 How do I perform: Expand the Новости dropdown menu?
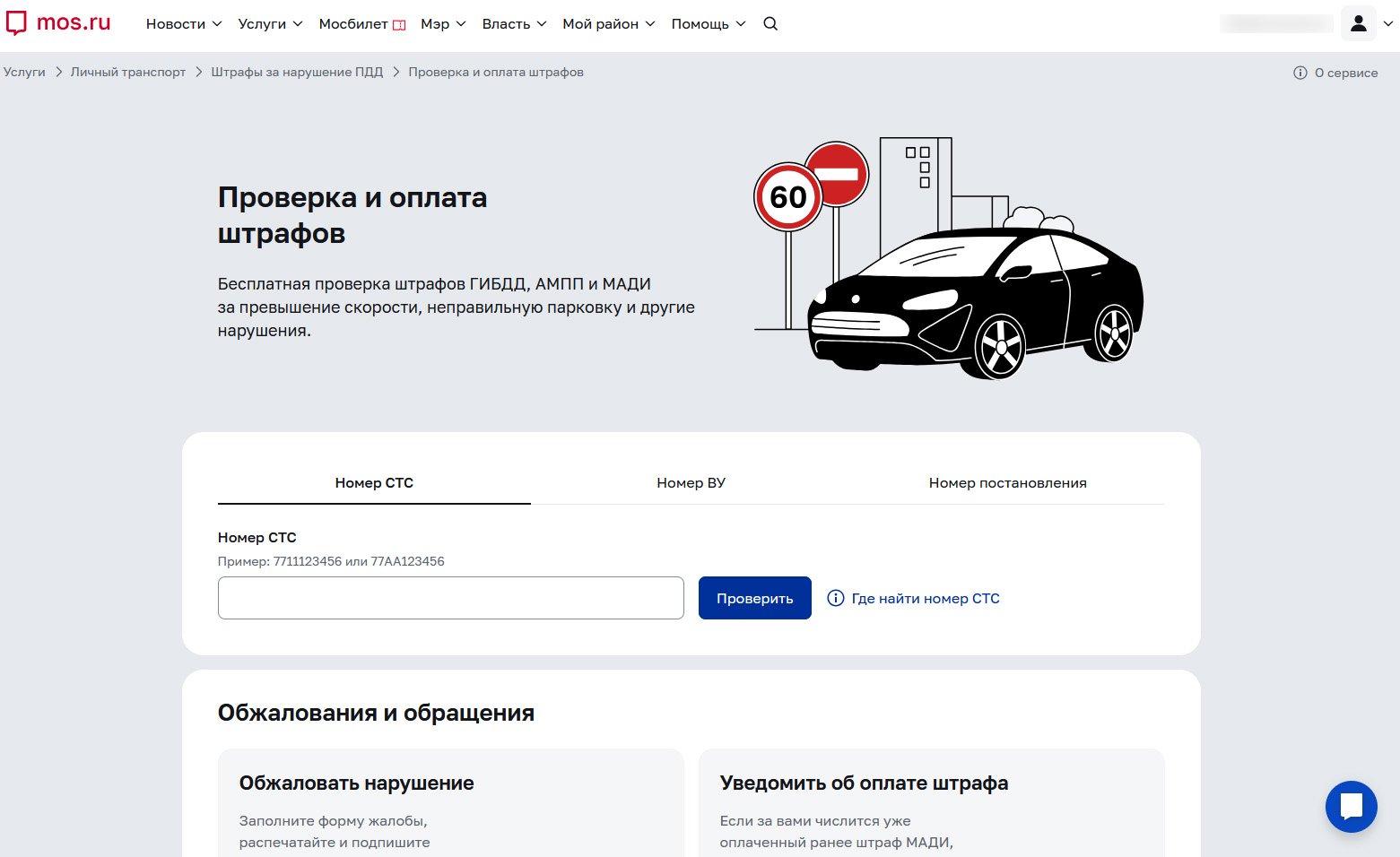pos(183,24)
